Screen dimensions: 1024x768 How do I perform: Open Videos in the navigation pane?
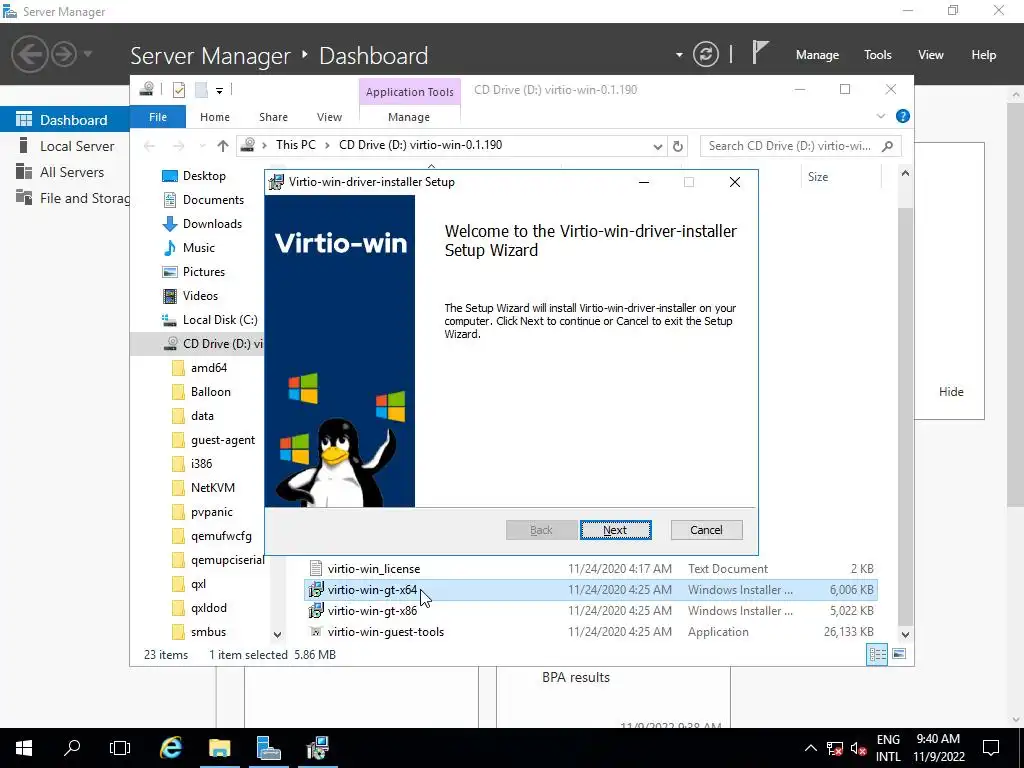200,296
